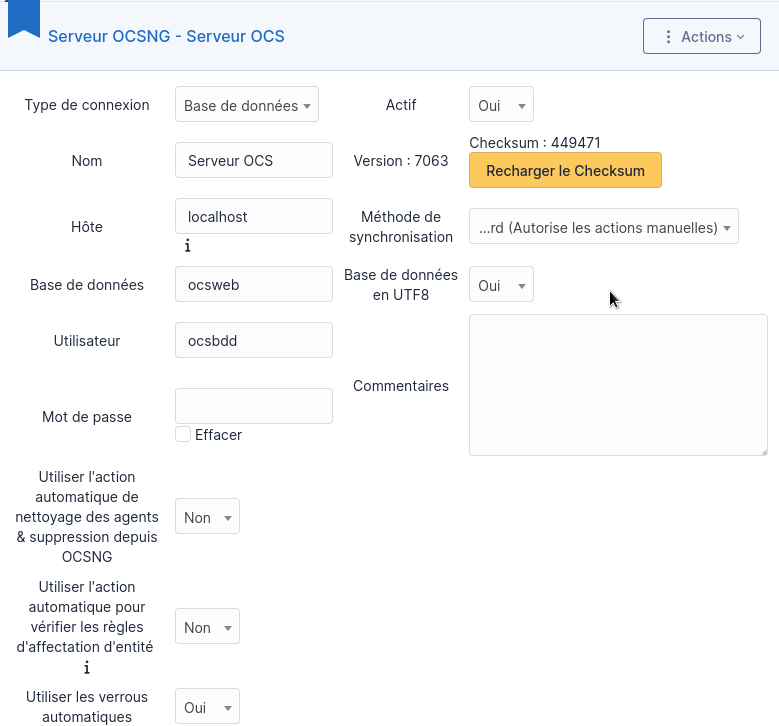Image resolution: width=779 pixels, height=726 pixels.
Task: Click into the Nom input field
Action: [x=254, y=161]
